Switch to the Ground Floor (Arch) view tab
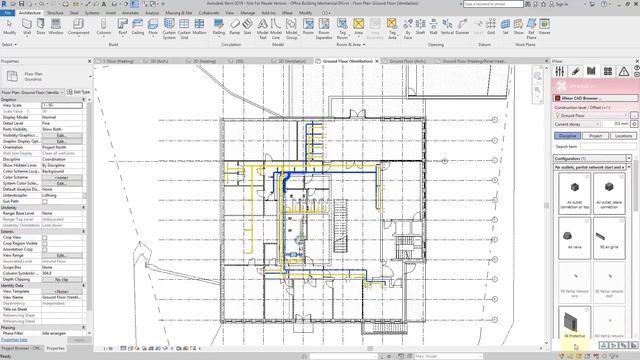The width and height of the screenshot is (640, 360). 407,61
